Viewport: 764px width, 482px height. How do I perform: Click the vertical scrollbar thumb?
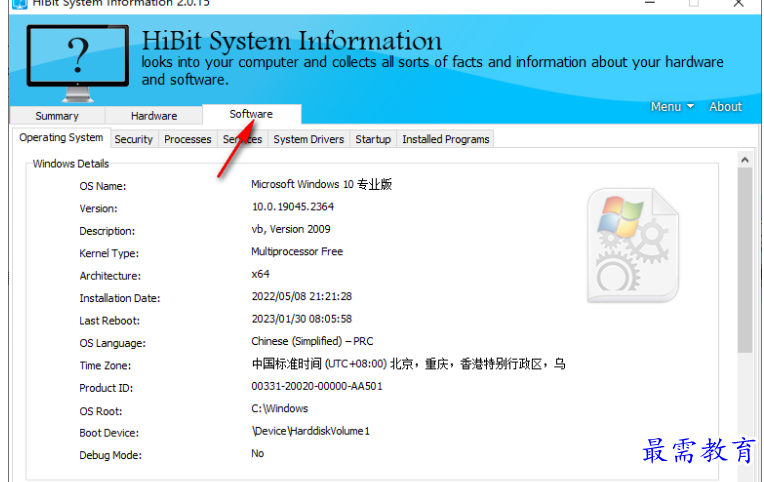tap(745, 260)
